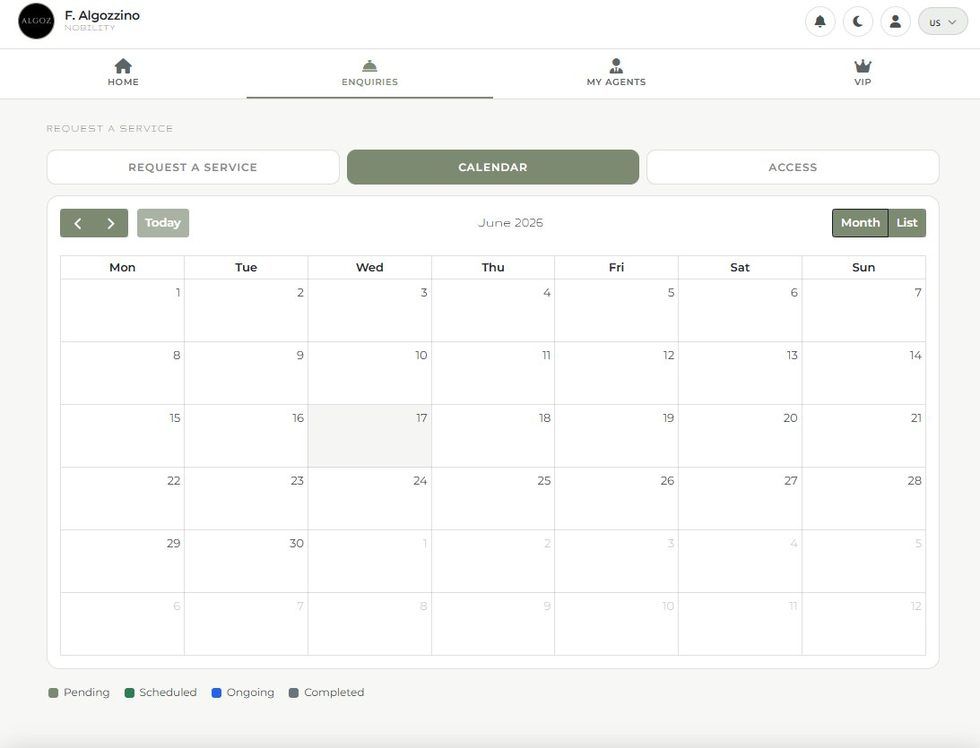Click the Wed column header
The width and height of the screenshot is (980, 748).
click(369, 267)
